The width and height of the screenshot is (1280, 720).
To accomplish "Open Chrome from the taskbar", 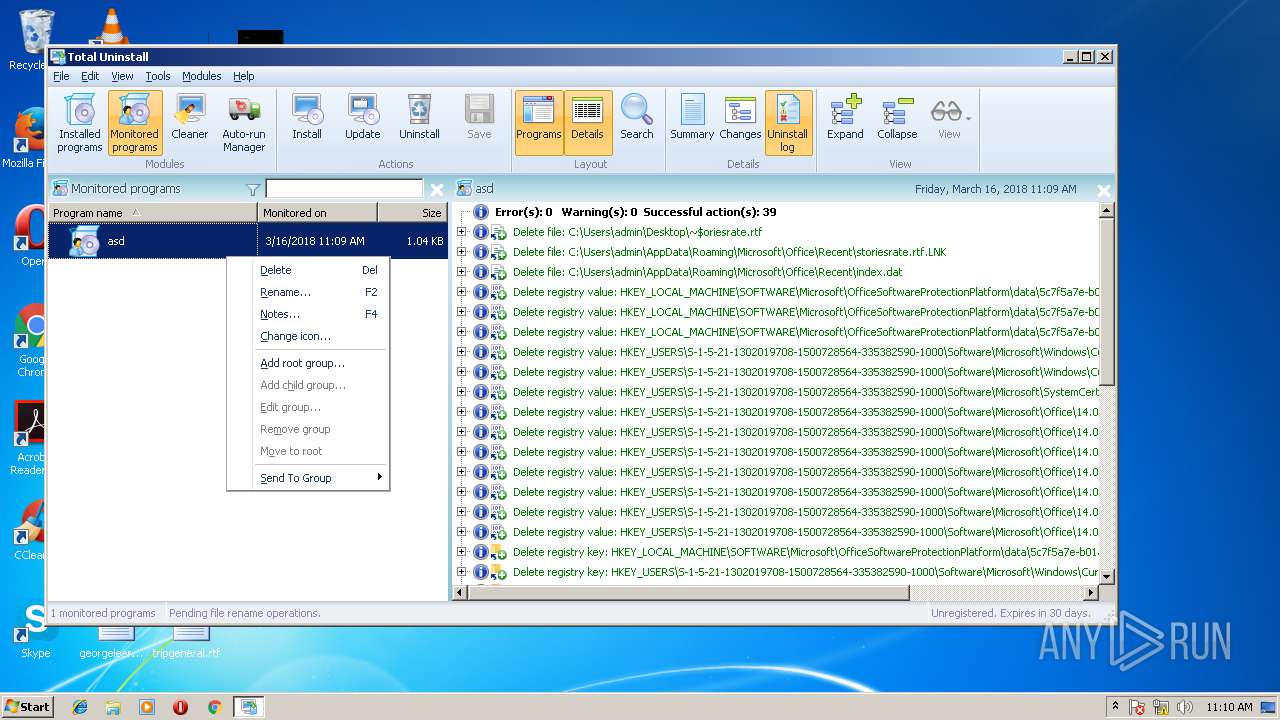I will [214, 707].
